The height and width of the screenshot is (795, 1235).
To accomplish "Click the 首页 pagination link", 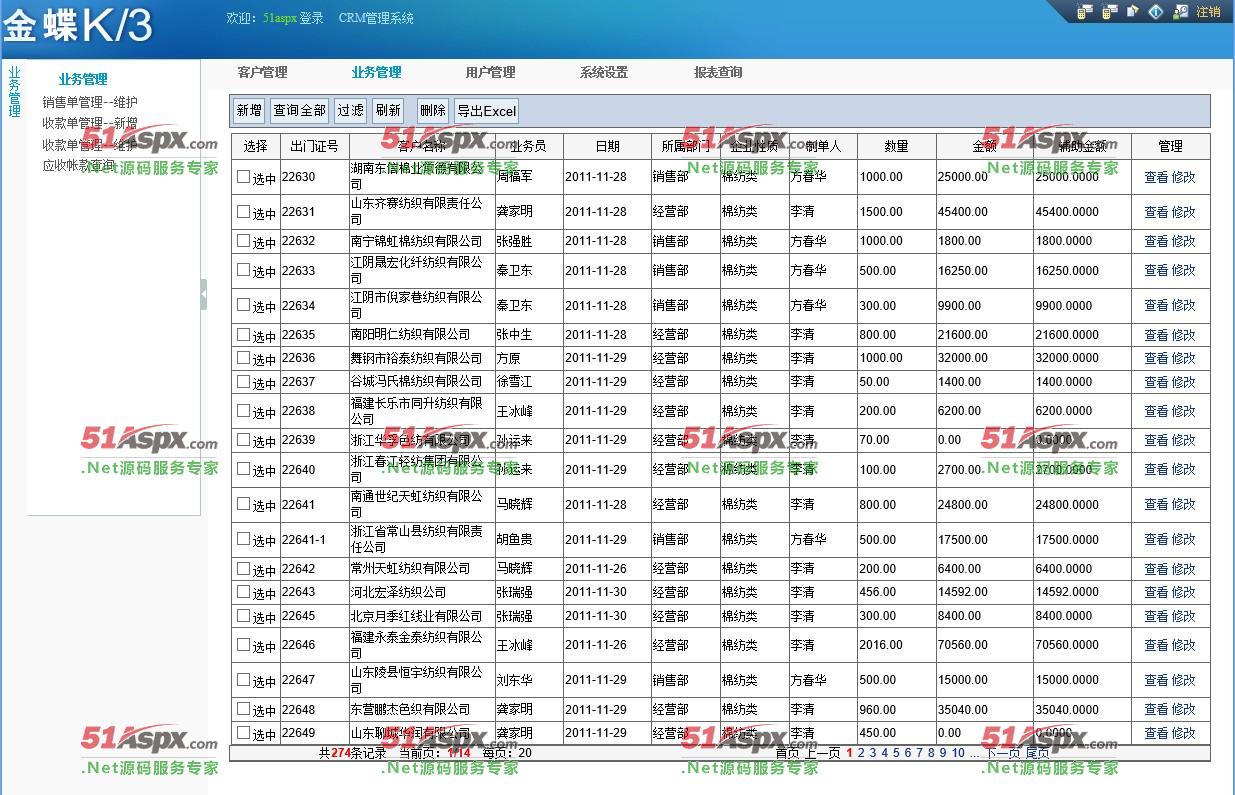I will click(x=787, y=753).
